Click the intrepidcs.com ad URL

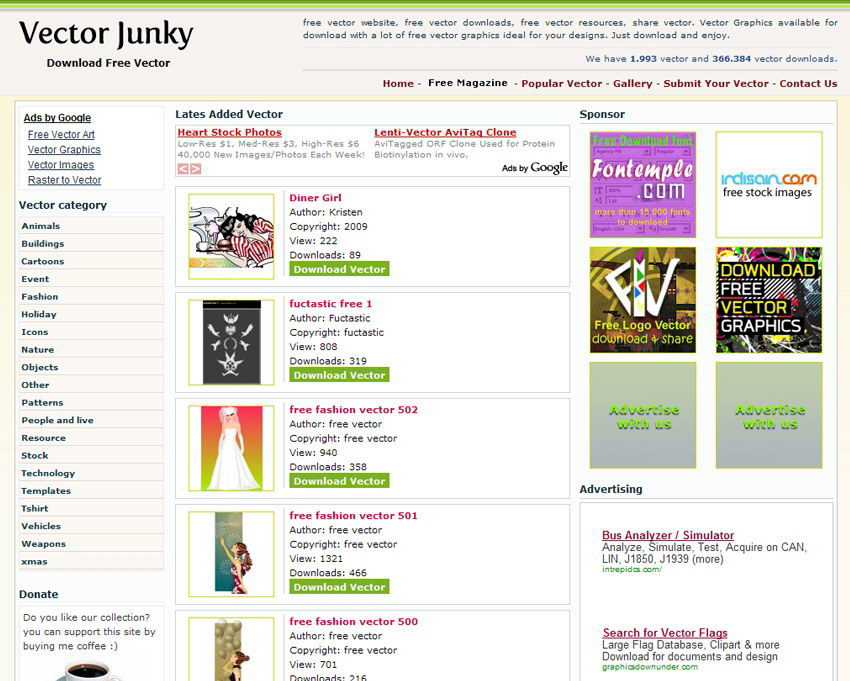point(632,569)
